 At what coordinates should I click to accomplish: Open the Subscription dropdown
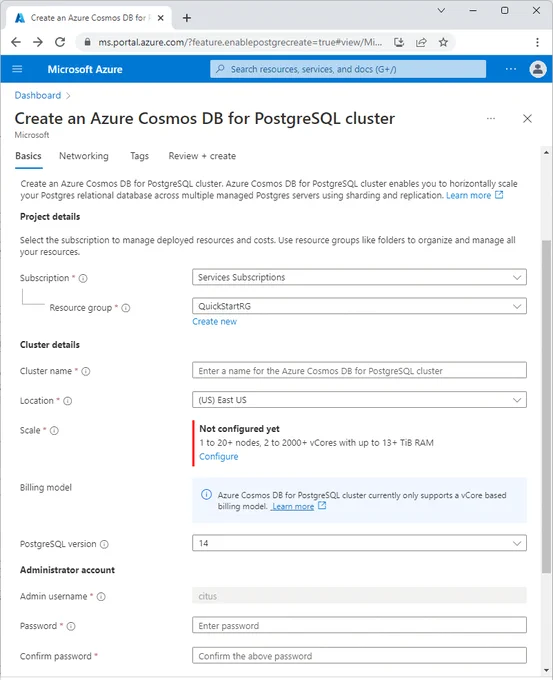click(359, 277)
